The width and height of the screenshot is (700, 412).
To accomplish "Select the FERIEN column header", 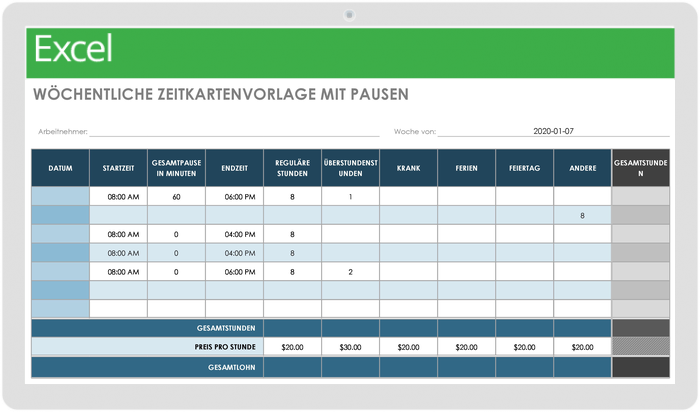I will [467, 168].
